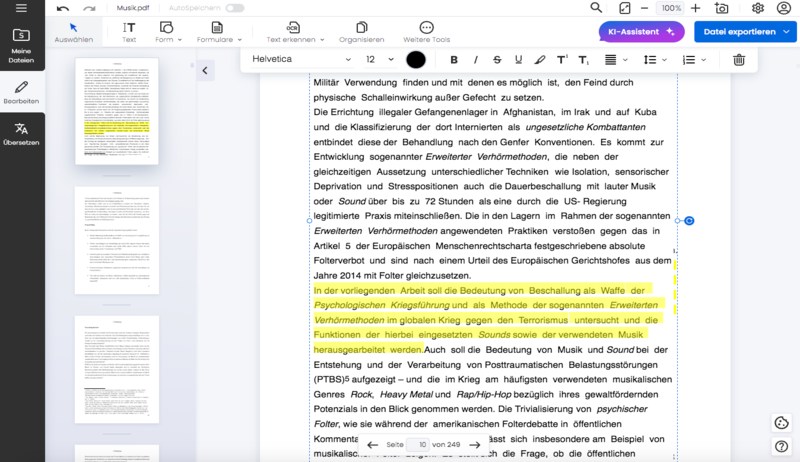
Task: Click the text 'von 249'
Action: click(x=446, y=445)
